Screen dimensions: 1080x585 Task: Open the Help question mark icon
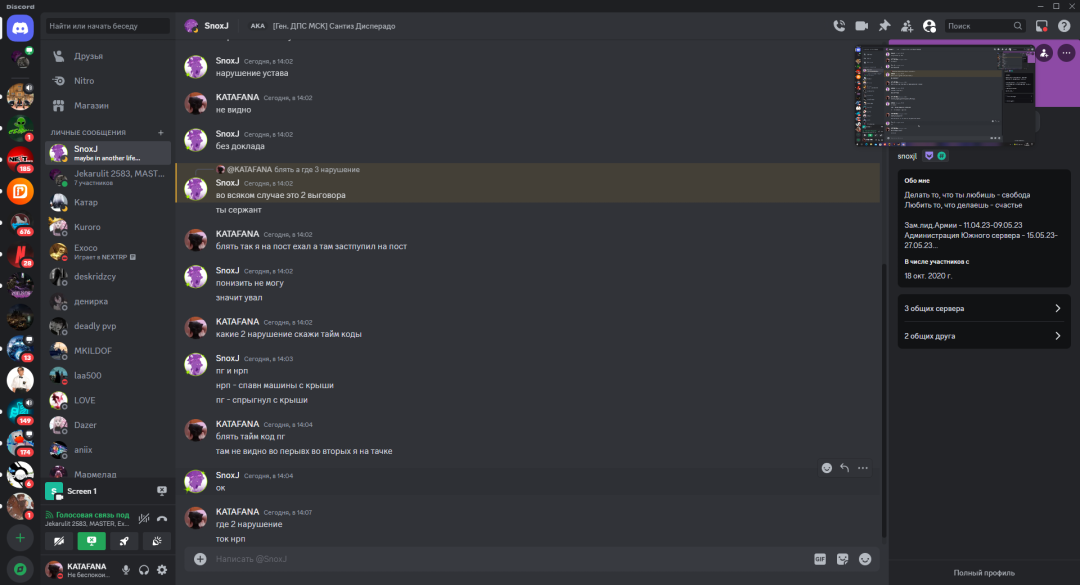click(1064, 26)
